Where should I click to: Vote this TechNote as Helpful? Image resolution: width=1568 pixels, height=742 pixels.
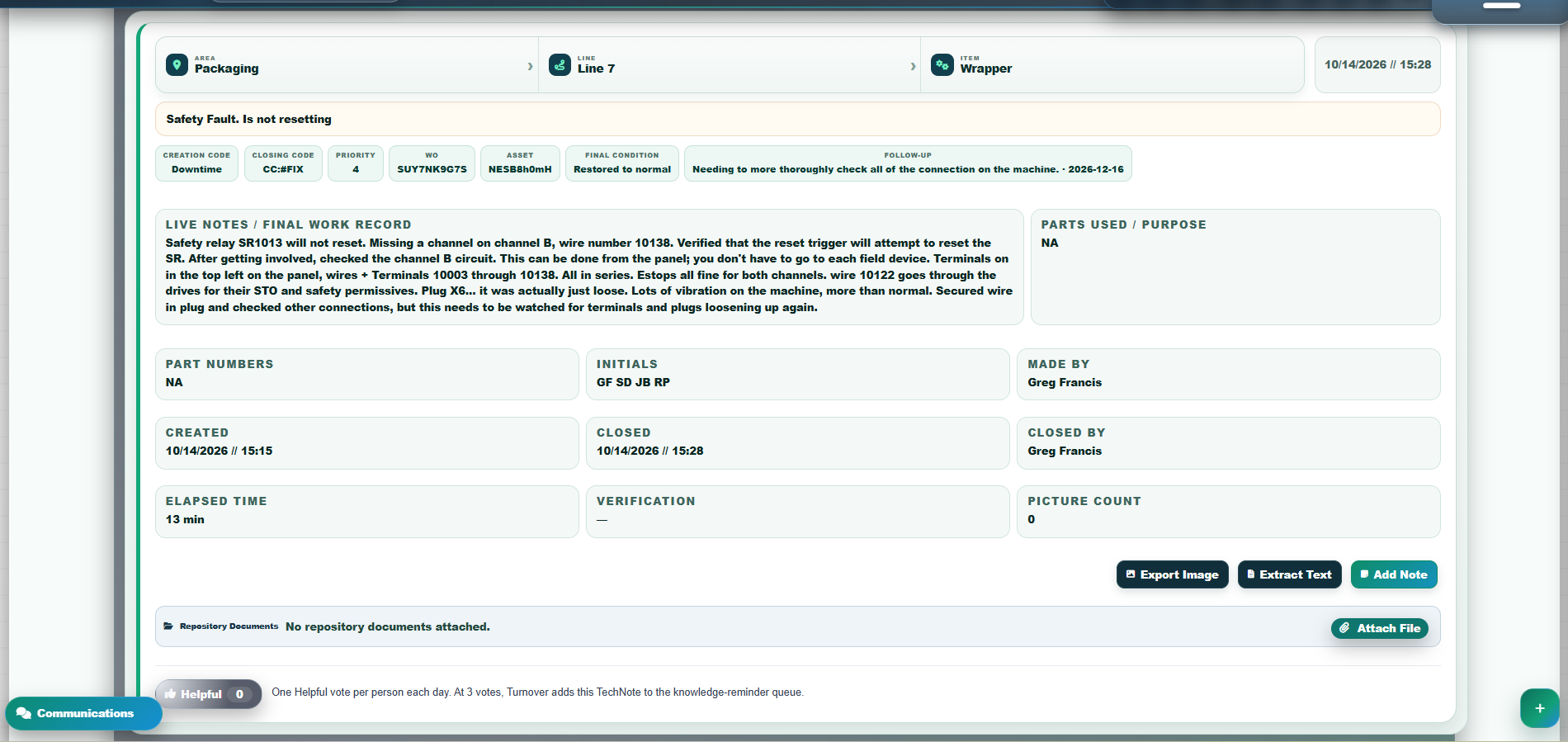(208, 694)
